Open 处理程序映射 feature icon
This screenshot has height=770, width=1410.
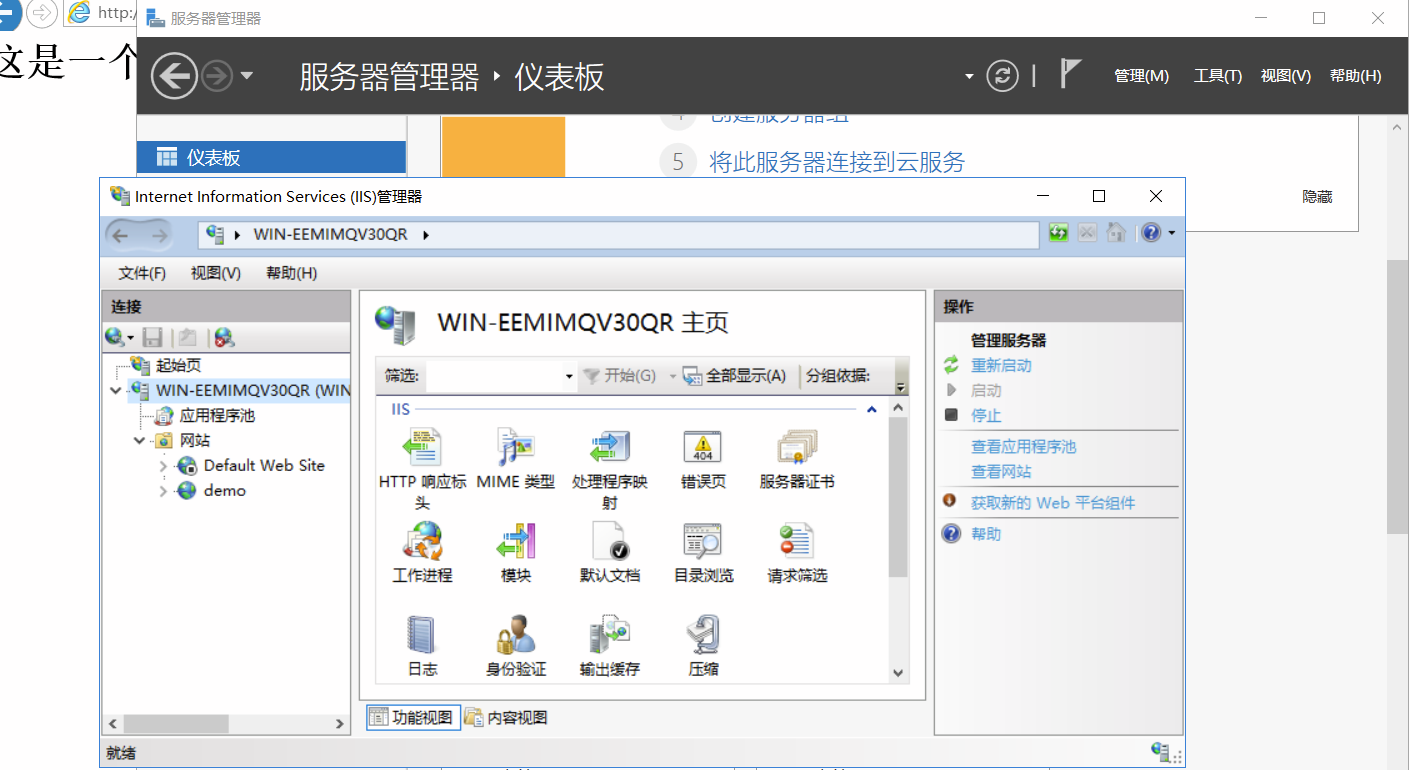click(x=609, y=447)
